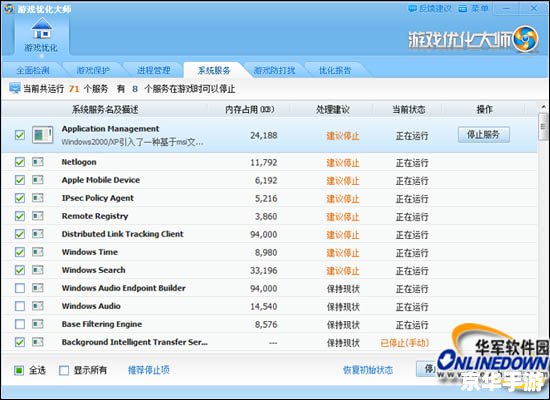The image size is (550, 400).
Task: Select the Netlogon service name
Action: tap(79, 162)
